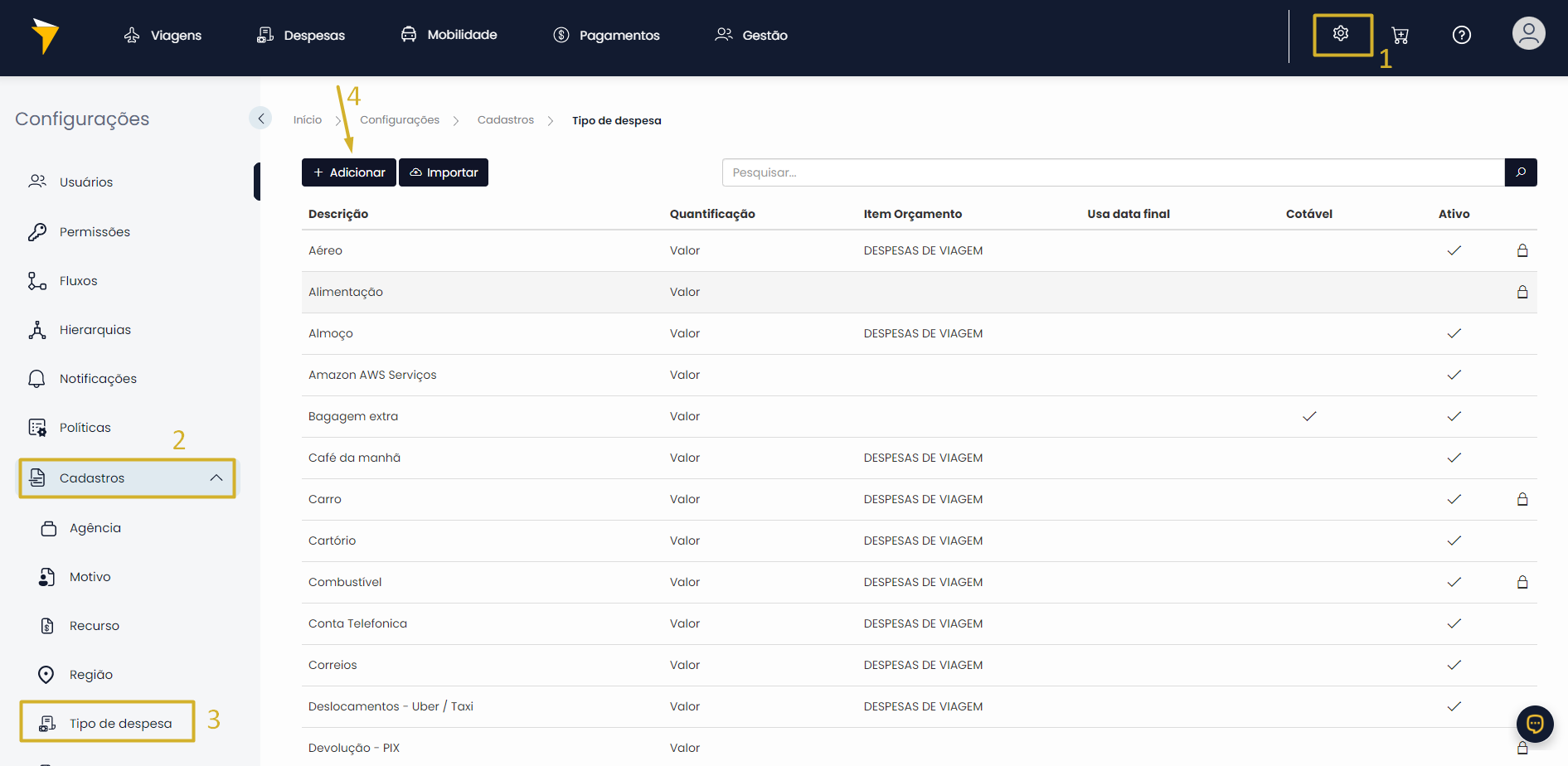
Task: Toggle Cotável checkmark for Bagagem extra
Action: [x=1309, y=416]
